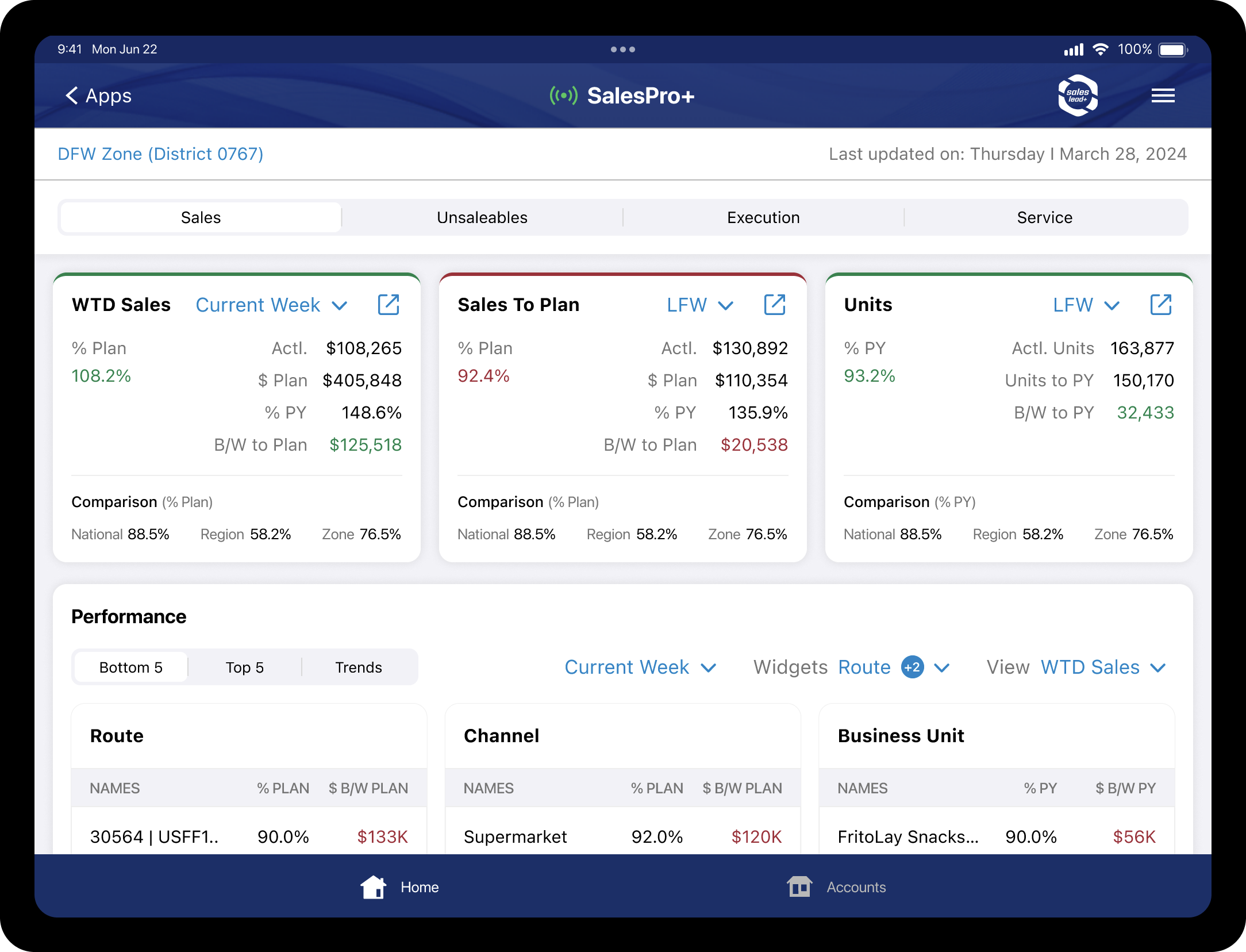Click the sales lead+ logo

[x=1079, y=95]
